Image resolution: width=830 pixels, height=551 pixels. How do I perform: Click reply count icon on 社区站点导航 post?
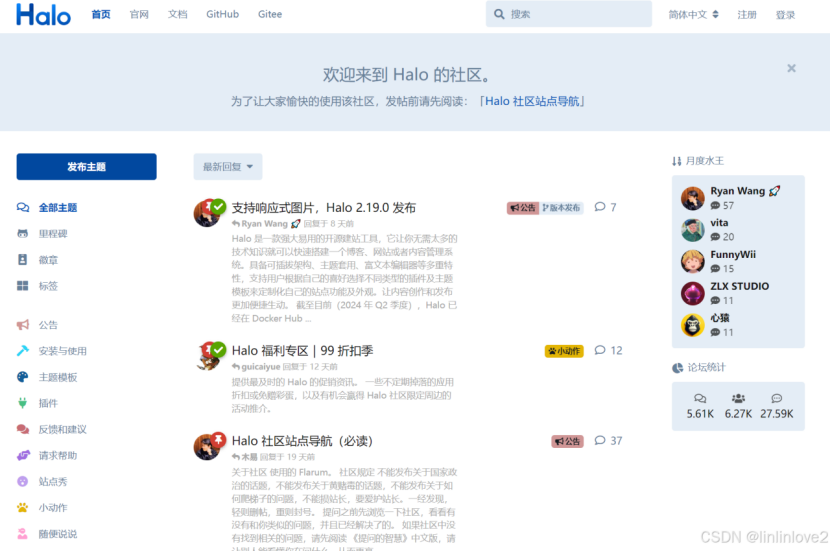point(600,440)
